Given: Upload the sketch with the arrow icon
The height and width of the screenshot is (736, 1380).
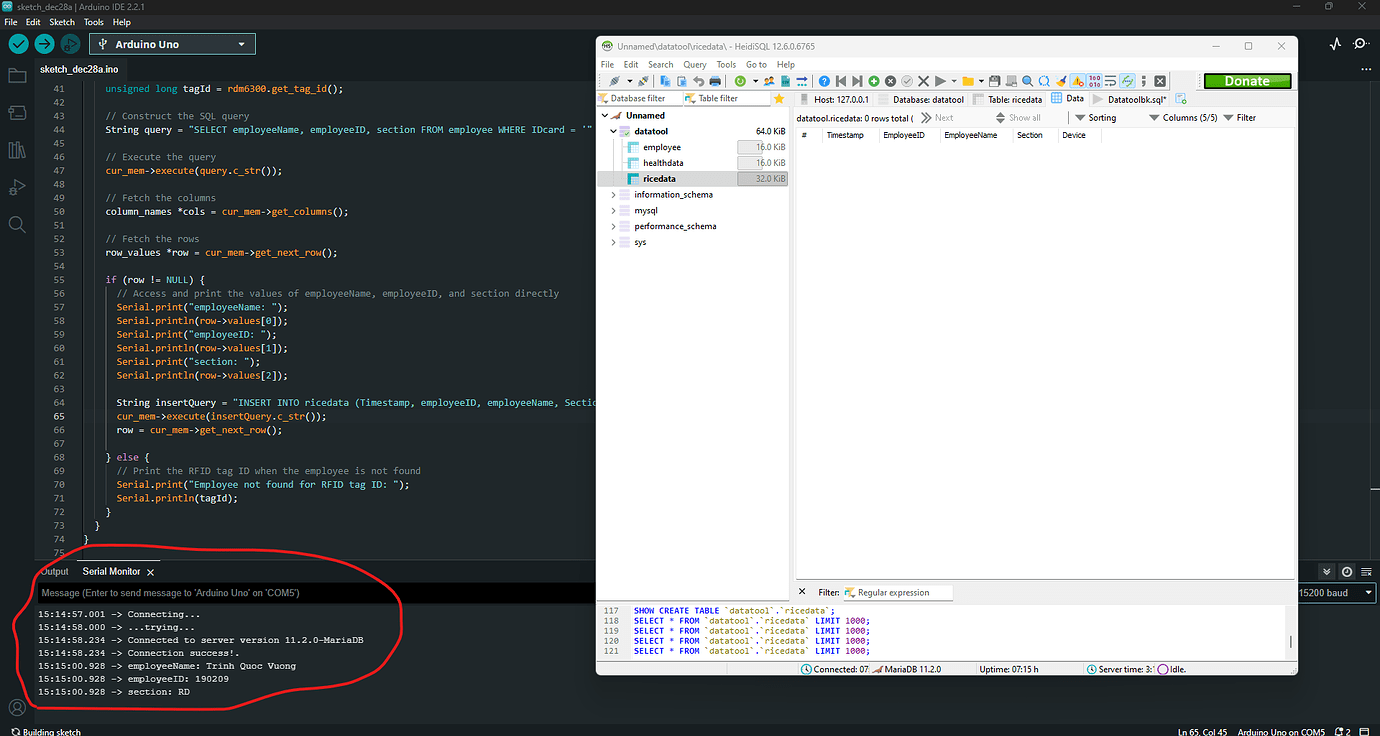Looking at the screenshot, I should pyautogui.click(x=42, y=44).
